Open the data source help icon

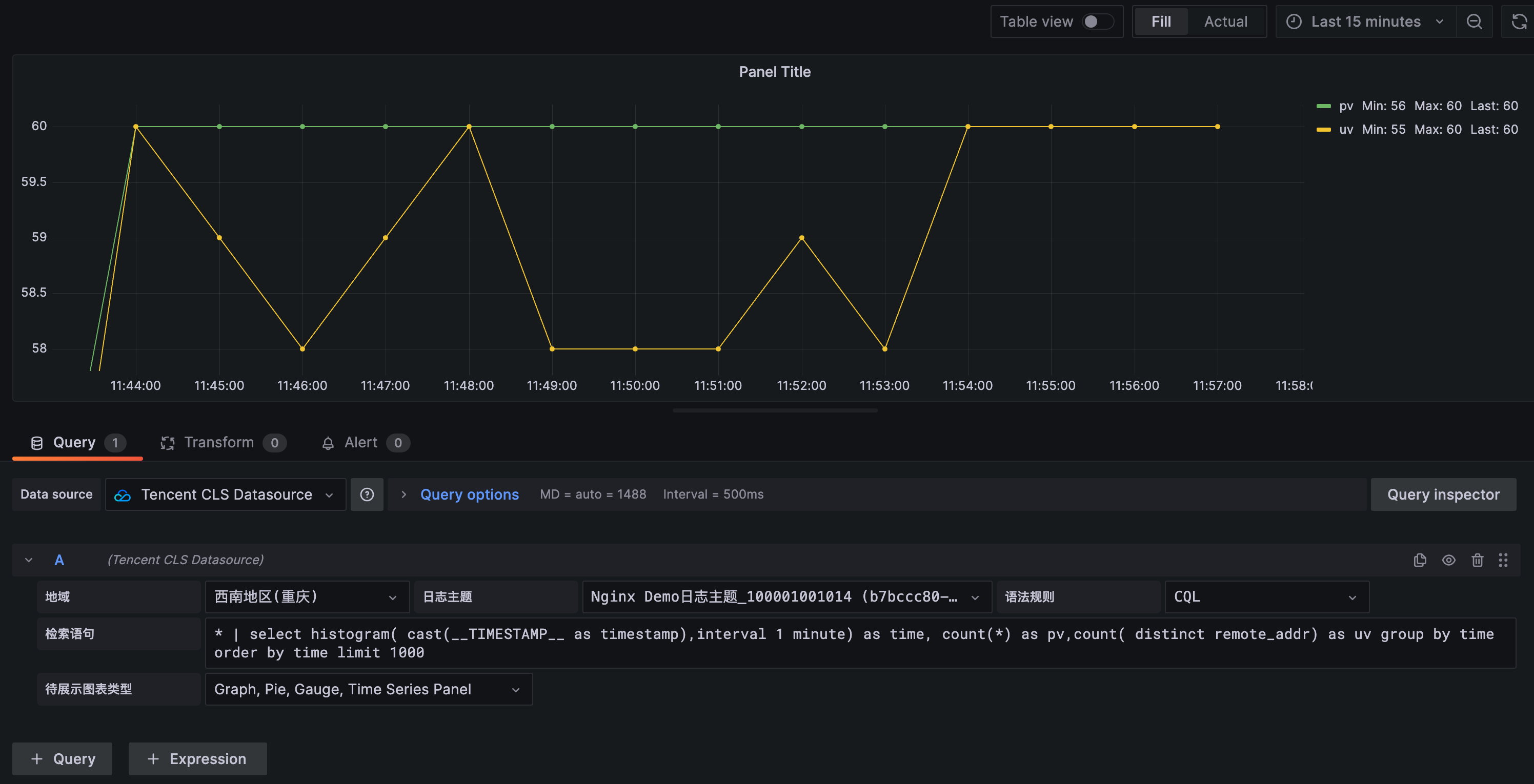tap(367, 494)
